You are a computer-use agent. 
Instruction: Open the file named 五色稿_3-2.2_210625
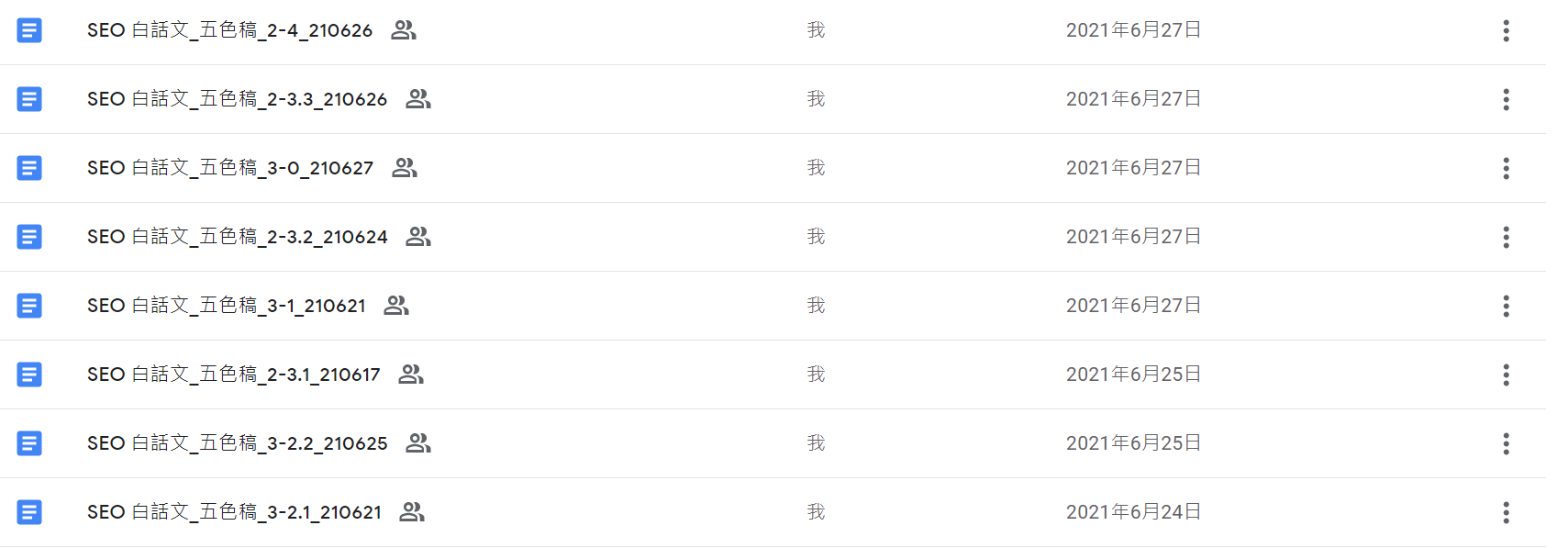(237, 443)
